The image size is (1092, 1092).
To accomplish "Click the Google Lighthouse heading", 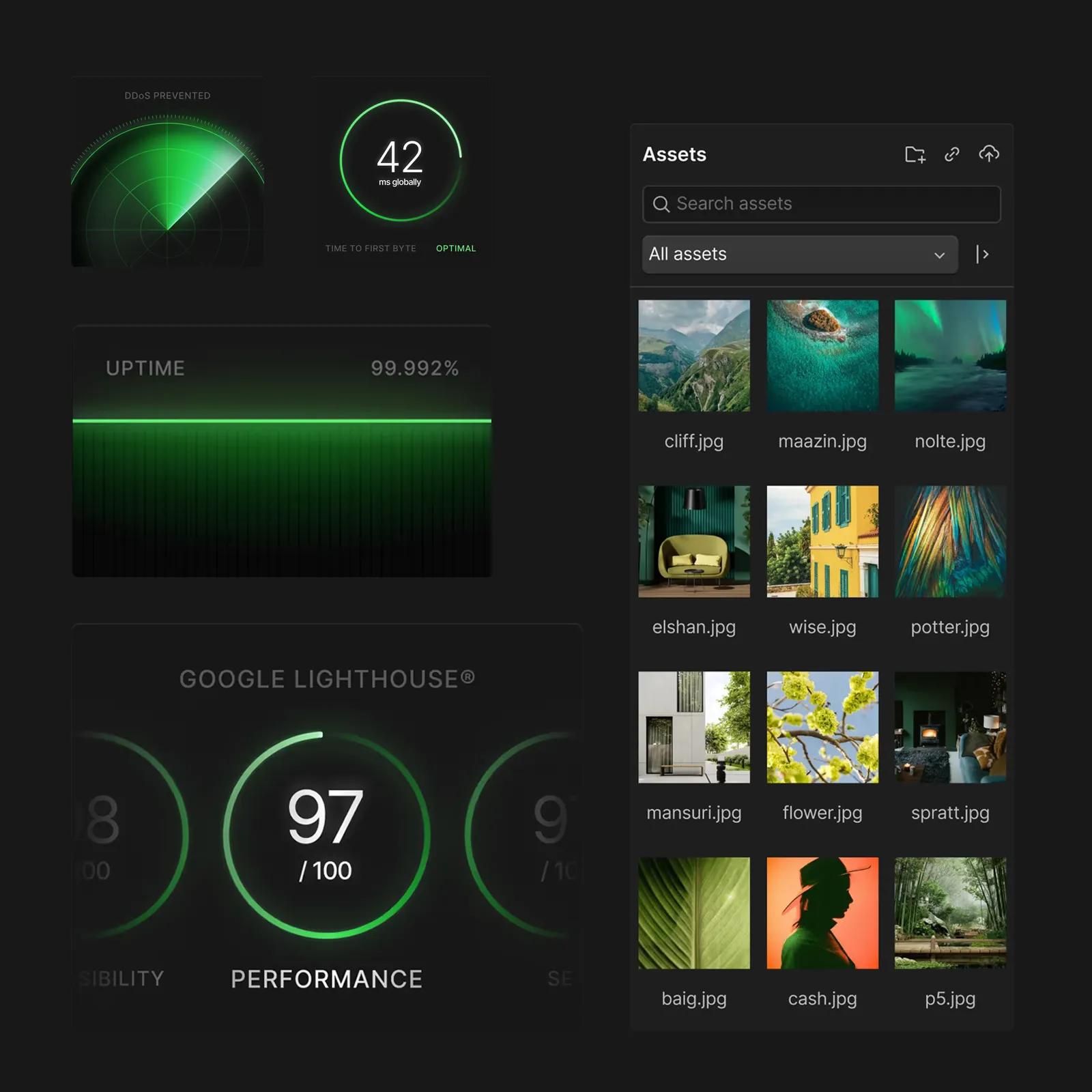I will [326, 678].
